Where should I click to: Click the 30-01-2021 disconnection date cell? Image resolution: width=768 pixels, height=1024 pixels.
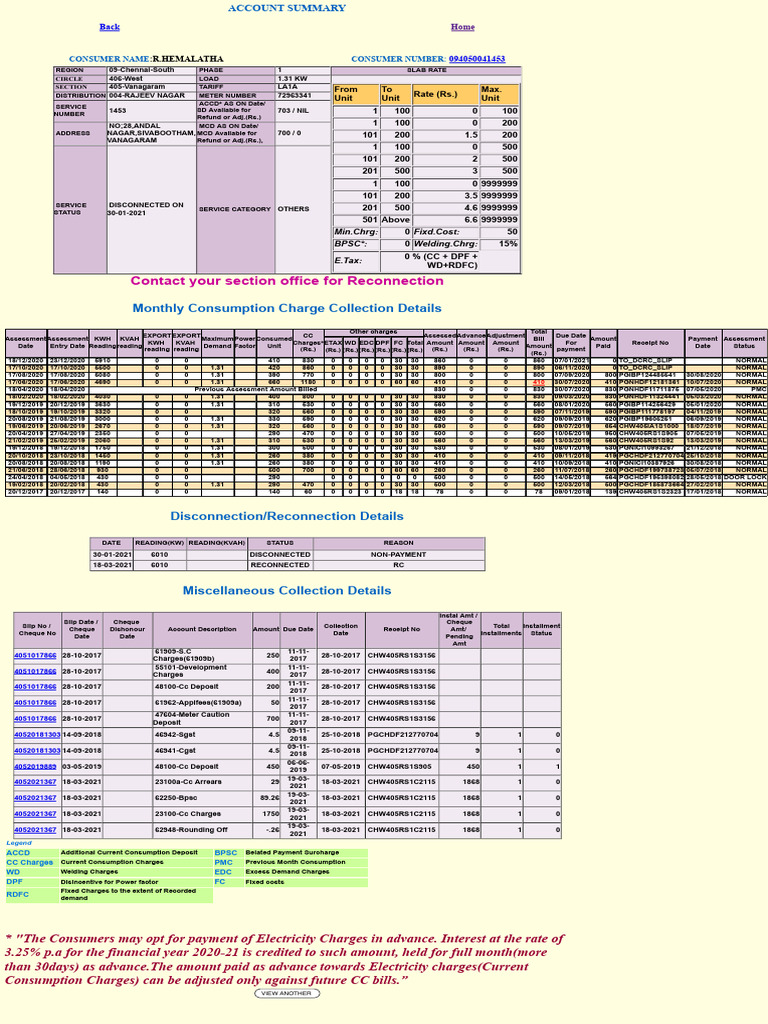pos(112,554)
